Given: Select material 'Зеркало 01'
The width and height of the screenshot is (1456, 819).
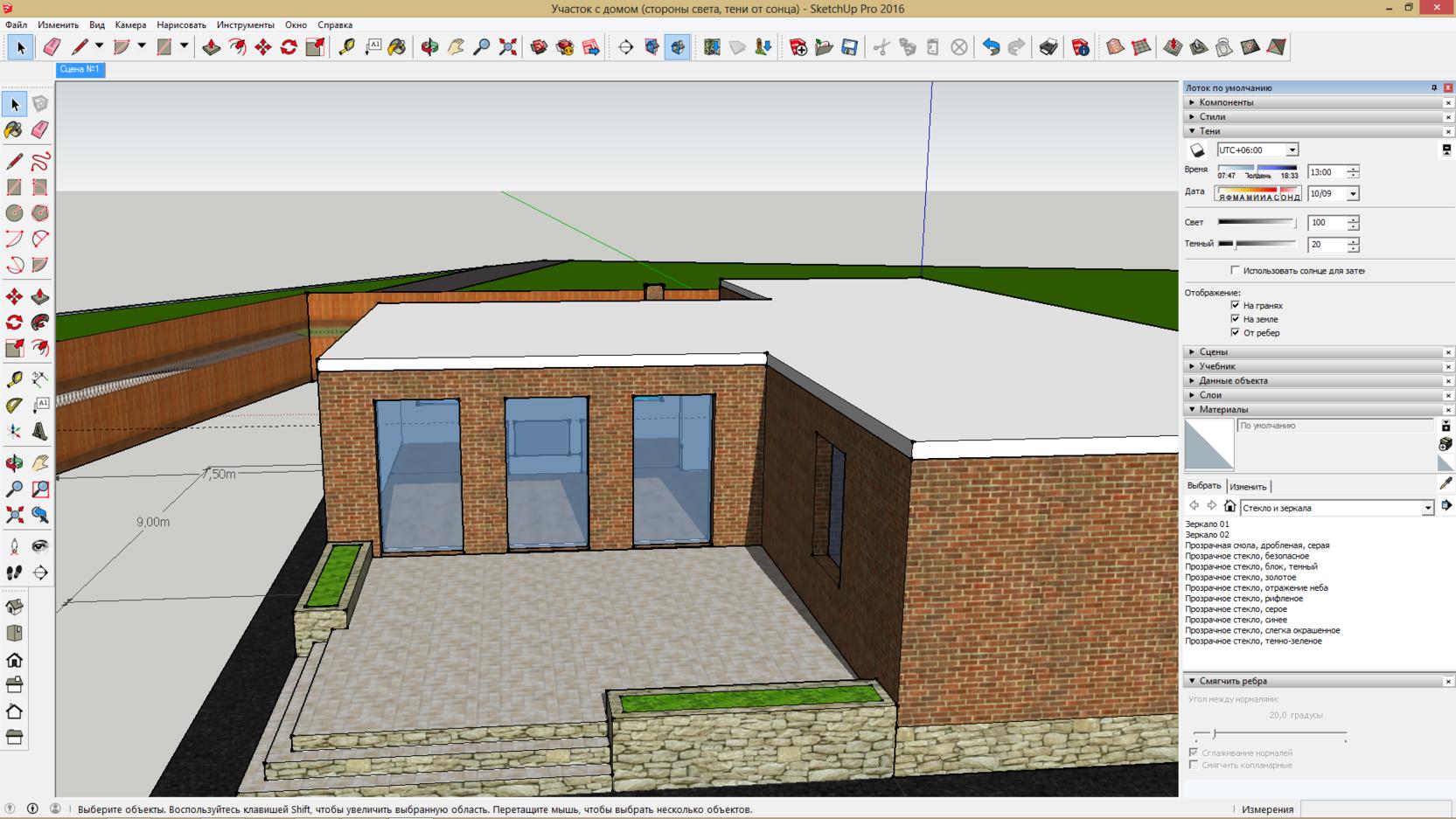Looking at the screenshot, I should tap(1207, 524).
